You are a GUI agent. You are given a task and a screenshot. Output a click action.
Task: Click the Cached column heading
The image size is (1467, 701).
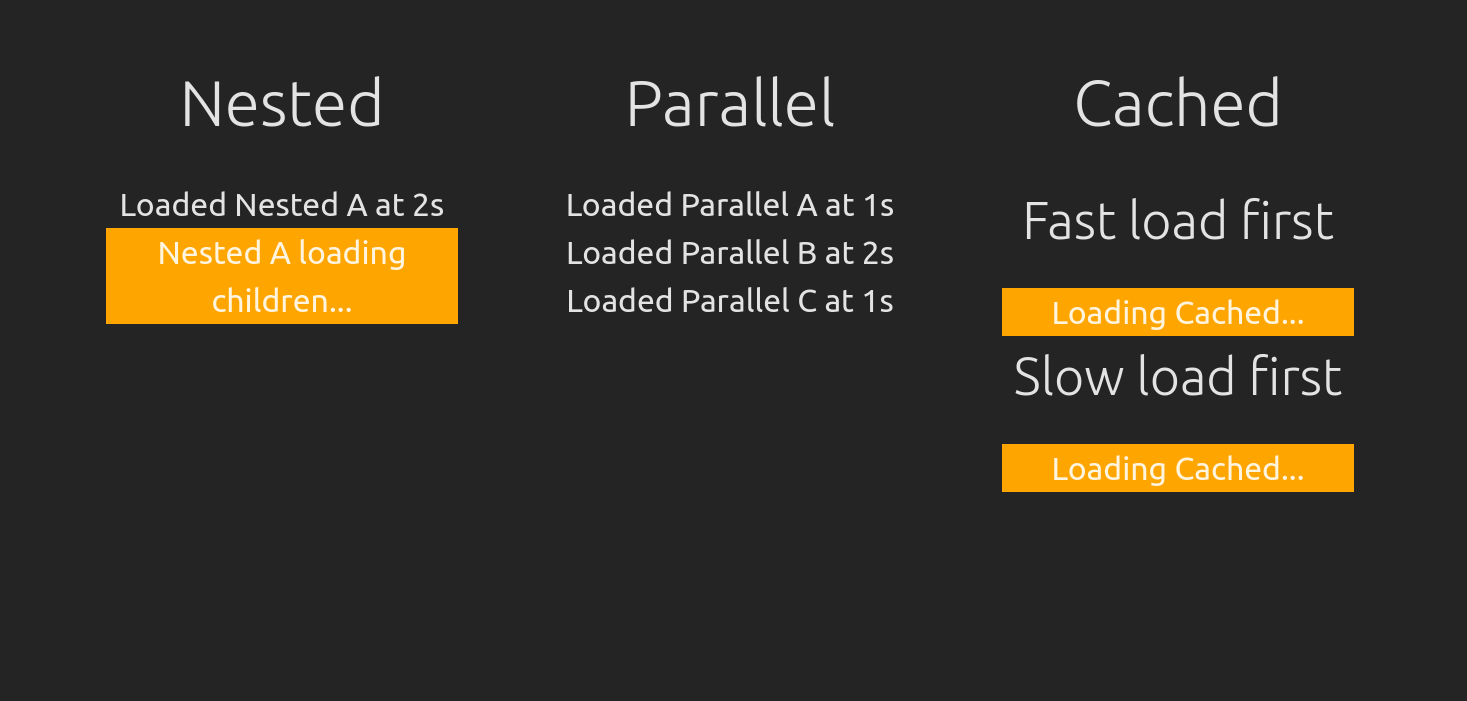coord(1177,104)
